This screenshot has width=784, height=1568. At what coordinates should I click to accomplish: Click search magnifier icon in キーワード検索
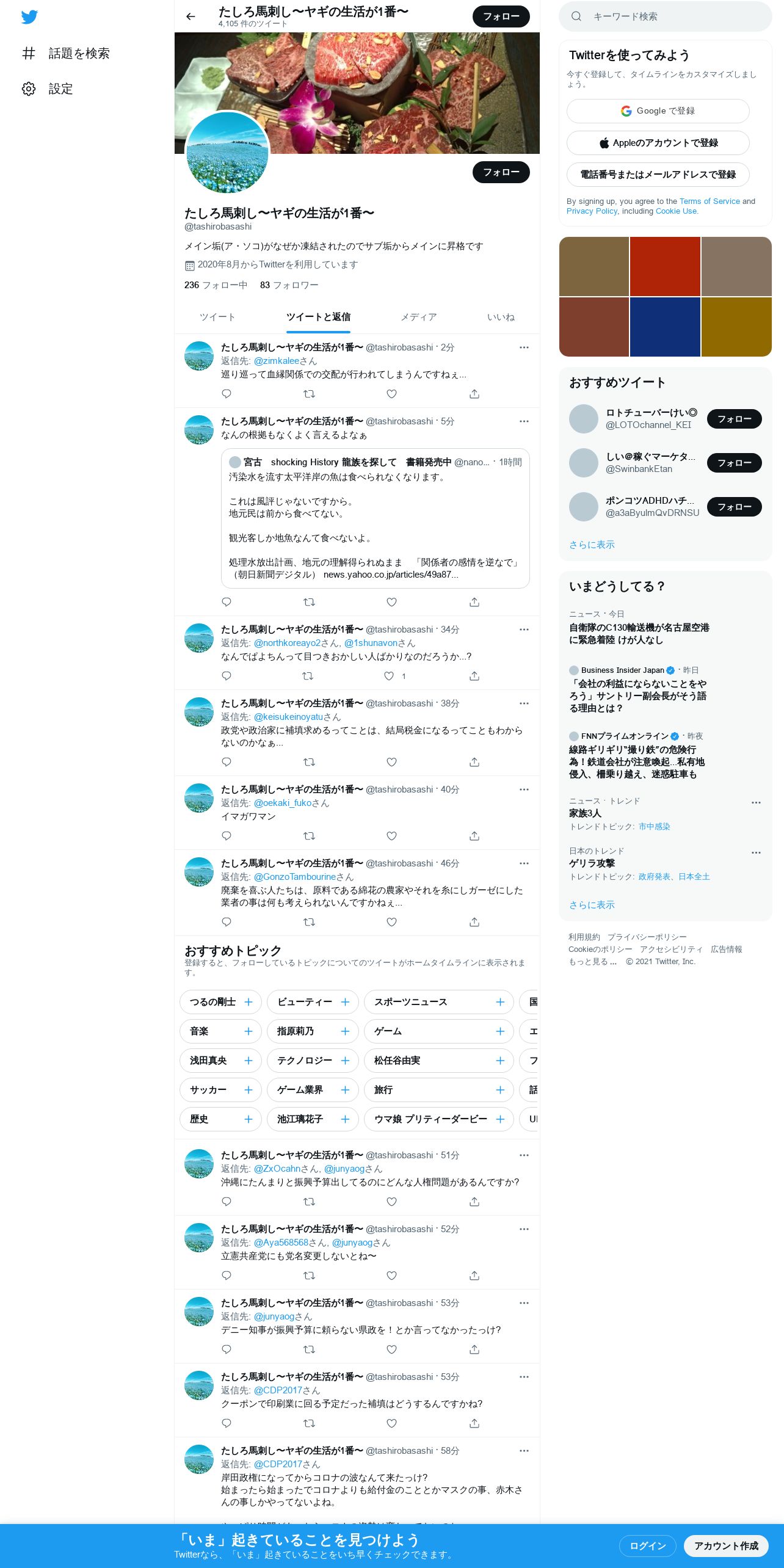(x=576, y=16)
